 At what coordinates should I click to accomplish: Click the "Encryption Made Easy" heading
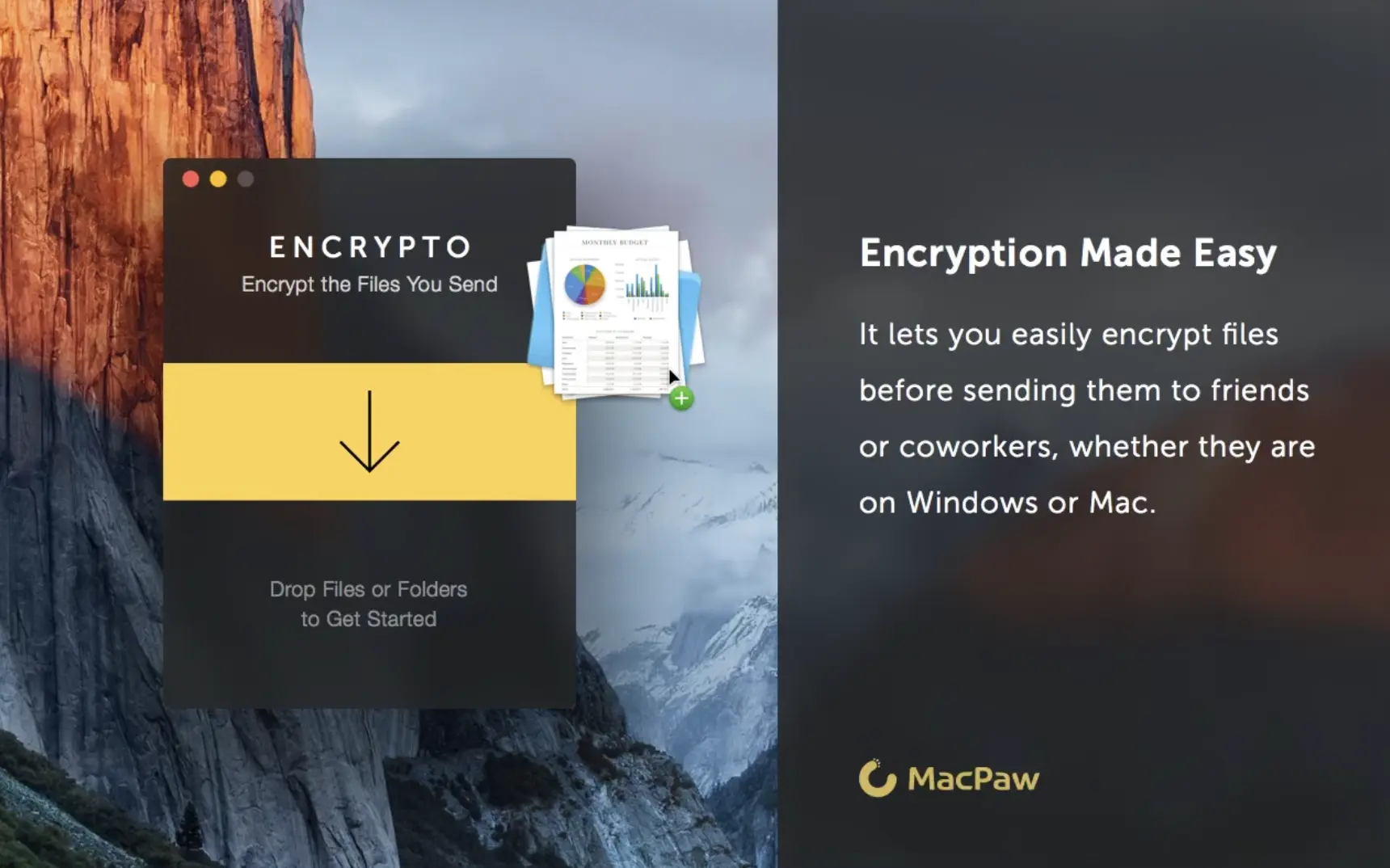[1068, 254]
